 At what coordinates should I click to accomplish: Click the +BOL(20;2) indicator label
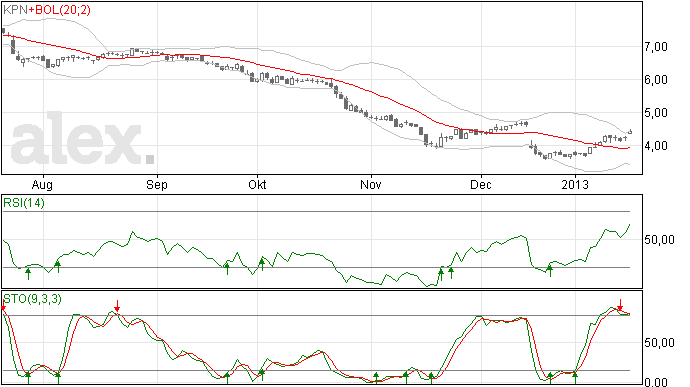[x=59, y=10]
